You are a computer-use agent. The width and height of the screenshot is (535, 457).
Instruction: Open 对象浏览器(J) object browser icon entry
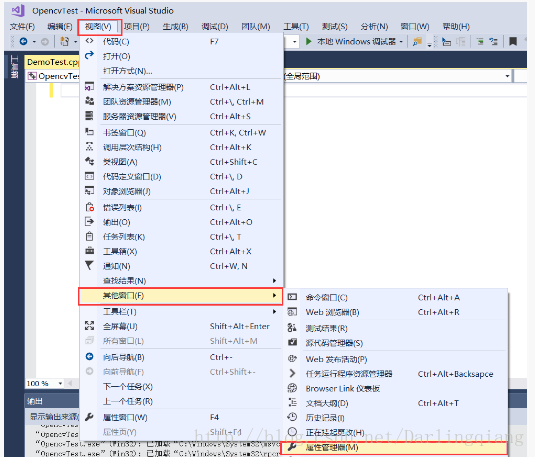[181, 191]
